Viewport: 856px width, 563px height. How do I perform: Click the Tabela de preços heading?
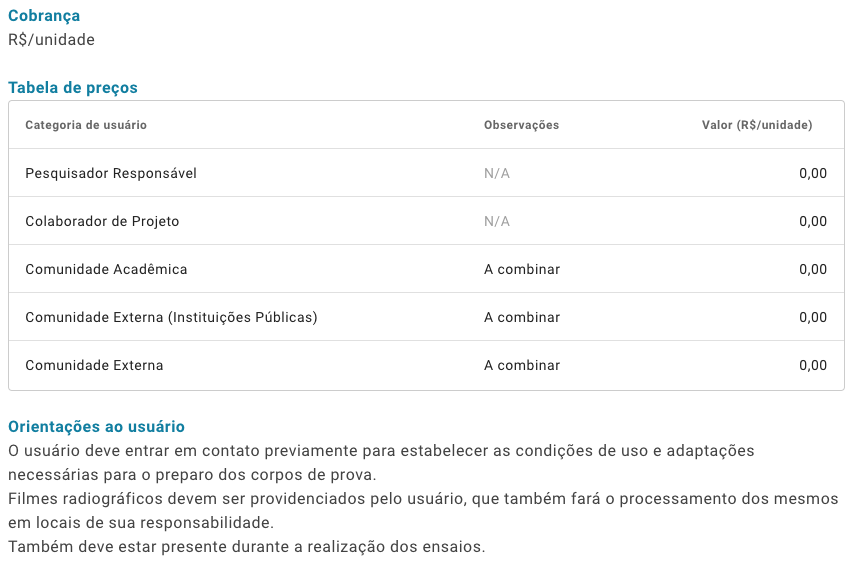click(x=73, y=88)
